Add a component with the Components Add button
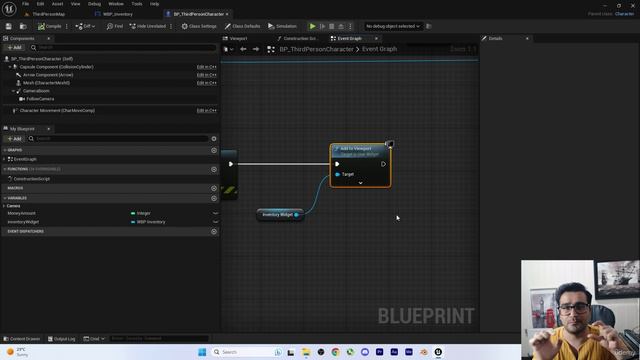Image resolution: width=640 pixels, height=360 pixels. 15,48
